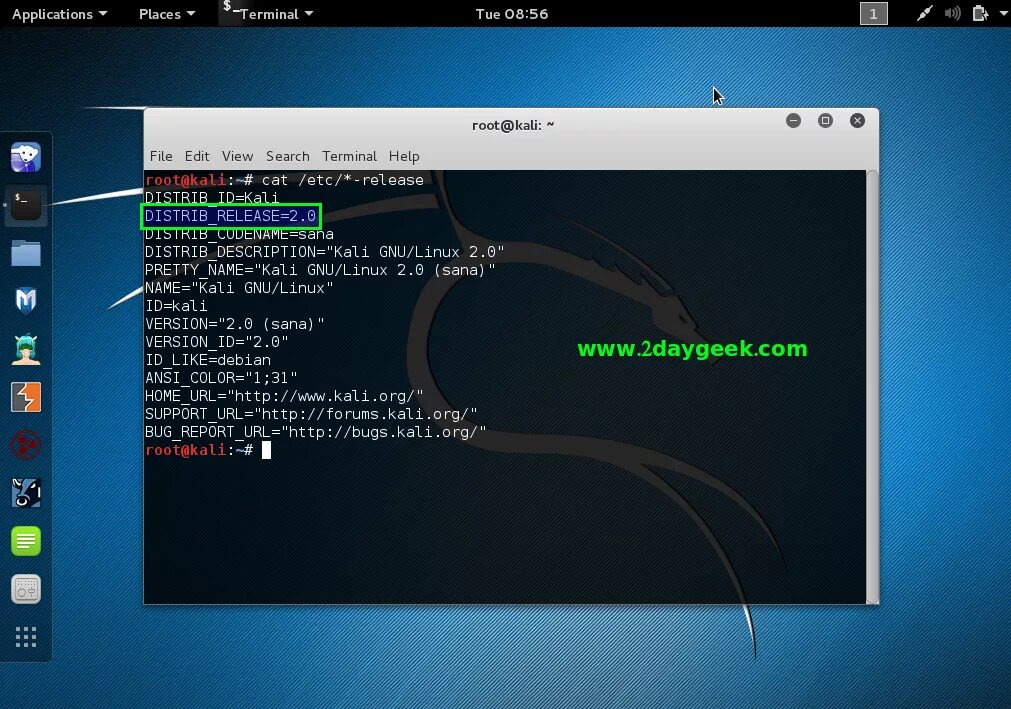Click the NAME="Kali GNU/Linux" line
The image size is (1011, 709).
[x=239, y=288]
